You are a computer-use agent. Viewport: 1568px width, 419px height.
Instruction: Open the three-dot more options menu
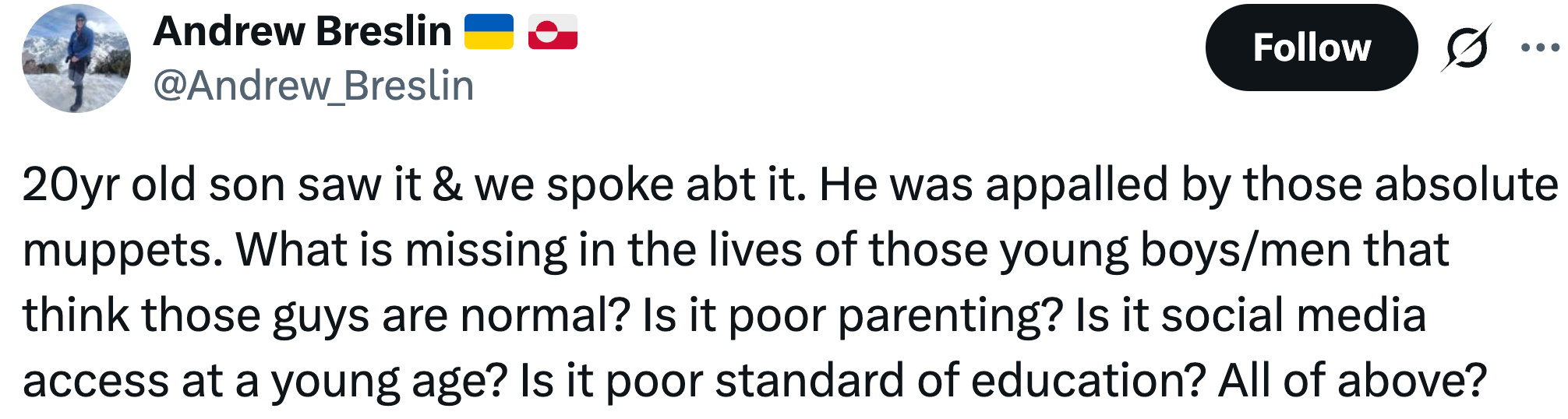(1540, 48)
